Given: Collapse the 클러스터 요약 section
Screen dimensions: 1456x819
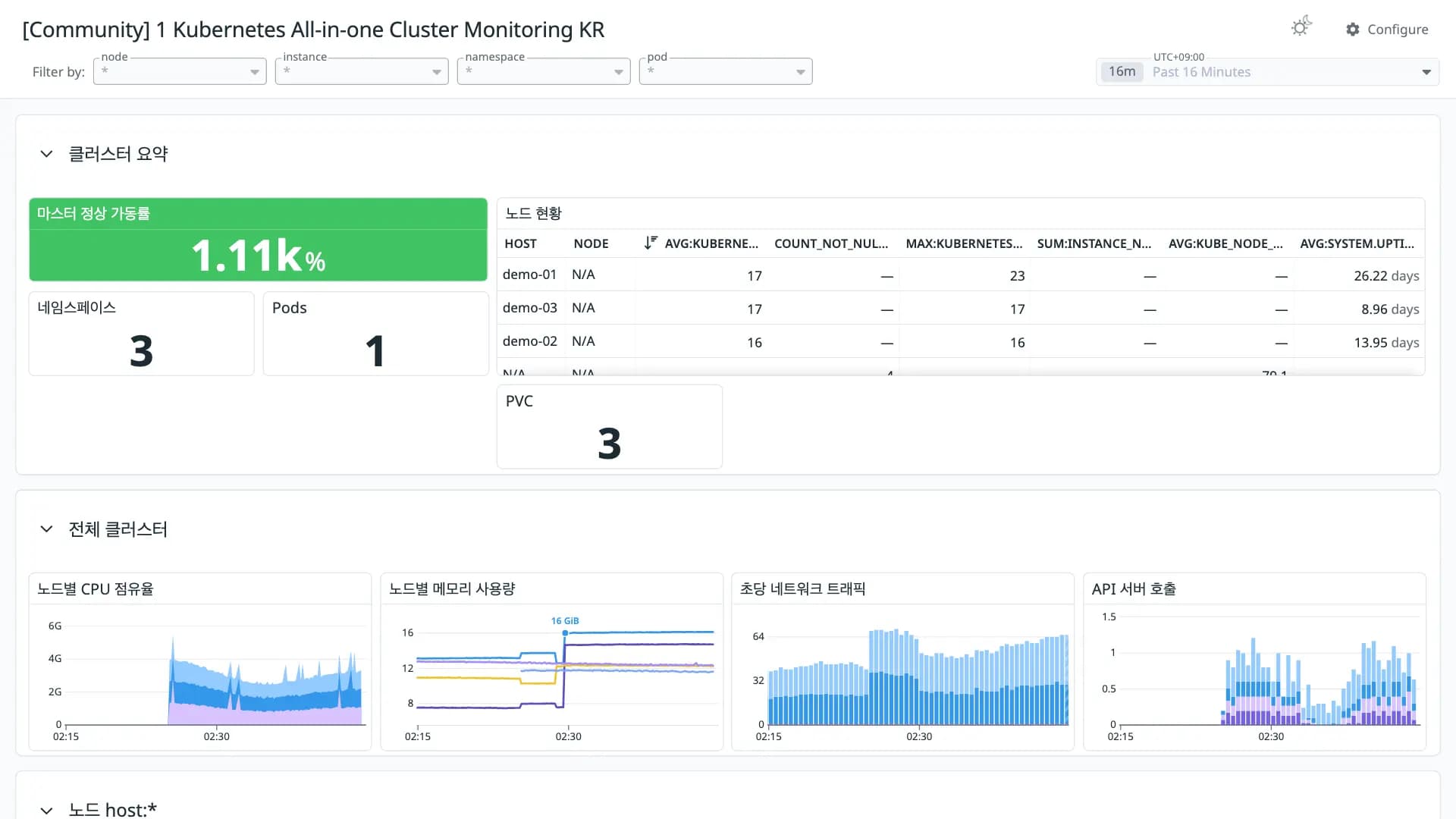Looking at the screenshot, I should pyautogui.click(x=46, y=154).
